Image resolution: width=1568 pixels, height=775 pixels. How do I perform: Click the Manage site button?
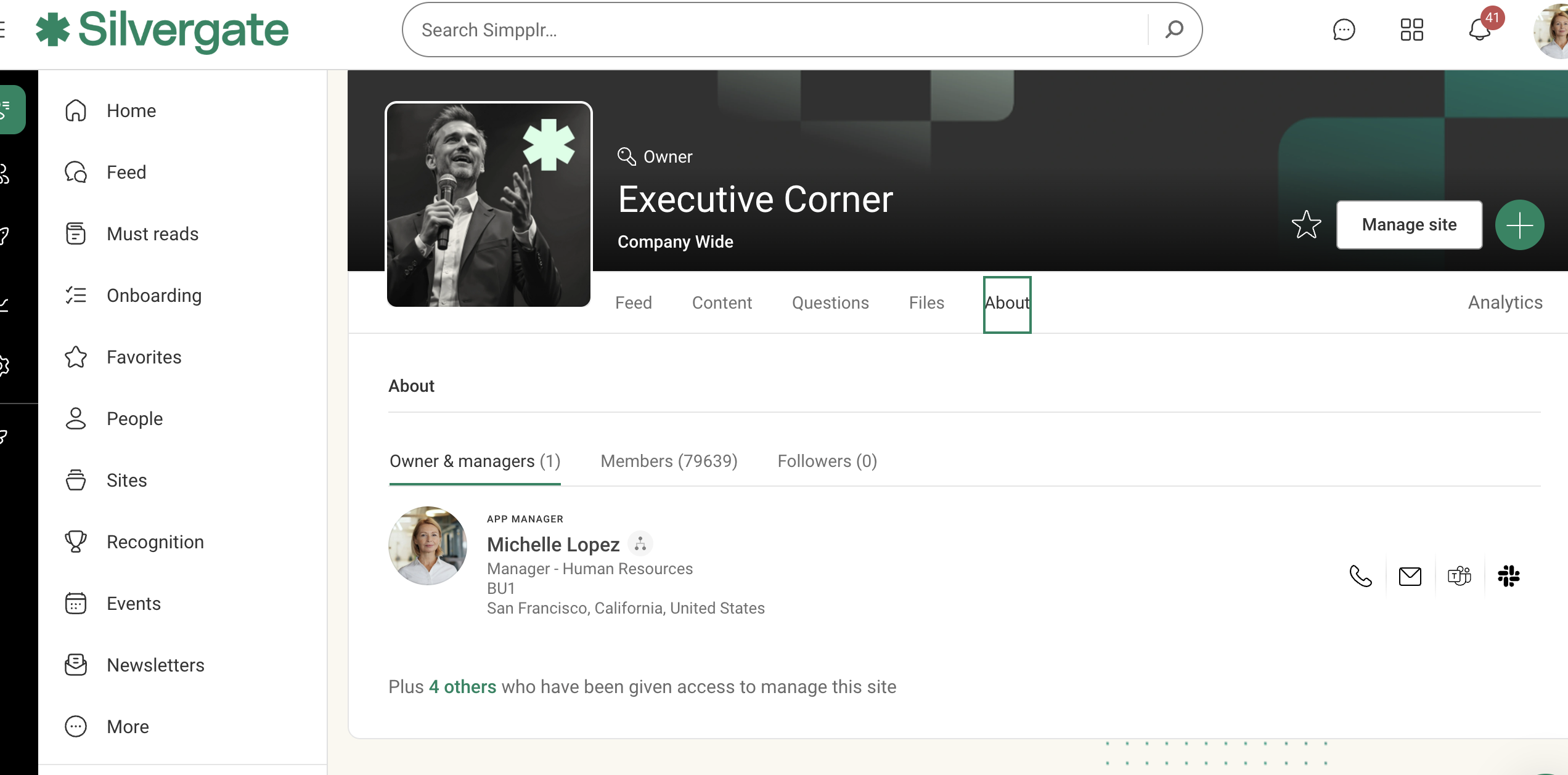coord(1409,225)
